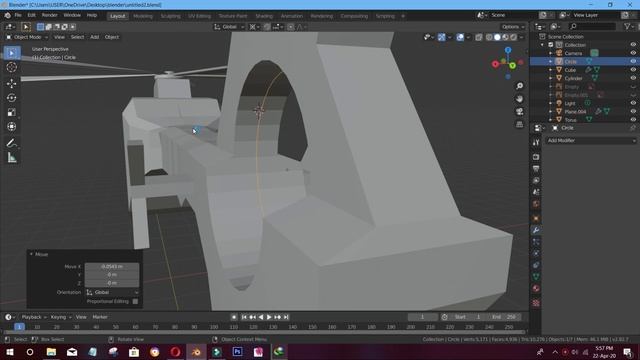This screenshot has height=360, width=640.
Task: Open the Options dropdown
Action: click(x=513, y=27)
